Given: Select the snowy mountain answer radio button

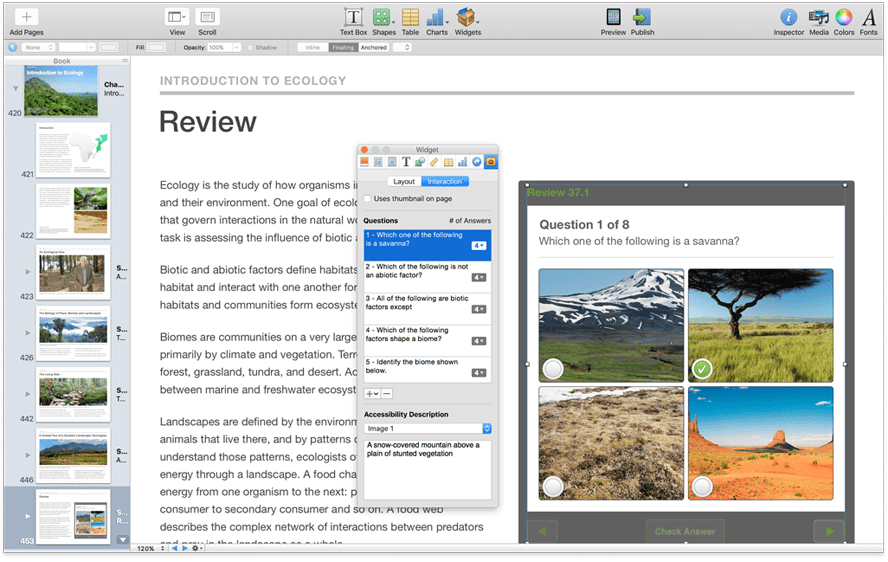Looking at the screenshot, I should pyautogui.click(x=553, y=369).
